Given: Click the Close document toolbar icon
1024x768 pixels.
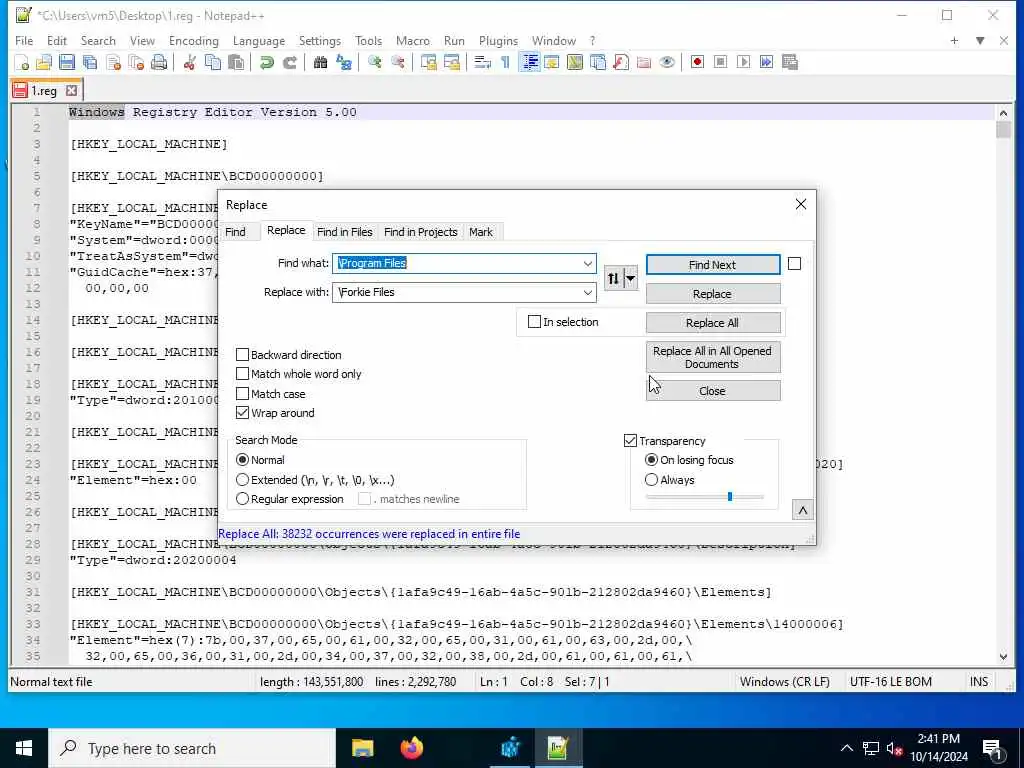Looking at the screenshot, I should [113, 62].
